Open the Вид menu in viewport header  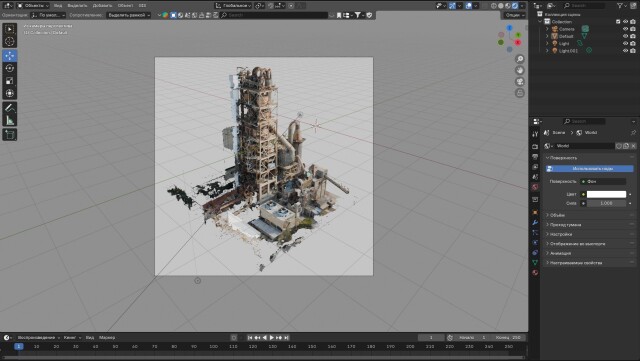[x=58, y=6]
